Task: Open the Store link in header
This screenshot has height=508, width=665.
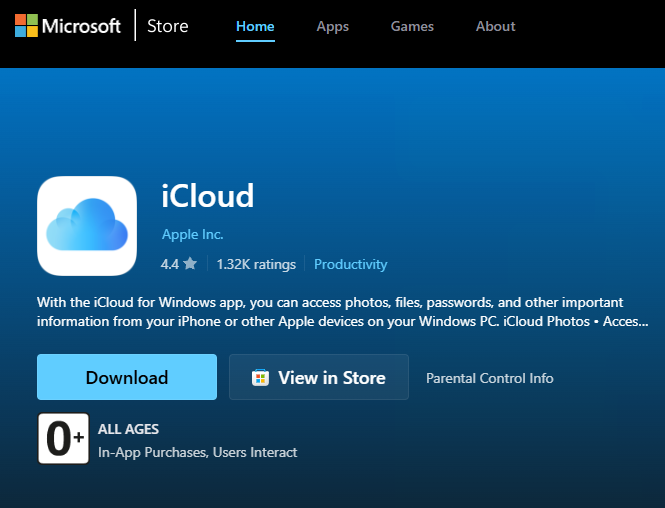Action: (168, 26)
